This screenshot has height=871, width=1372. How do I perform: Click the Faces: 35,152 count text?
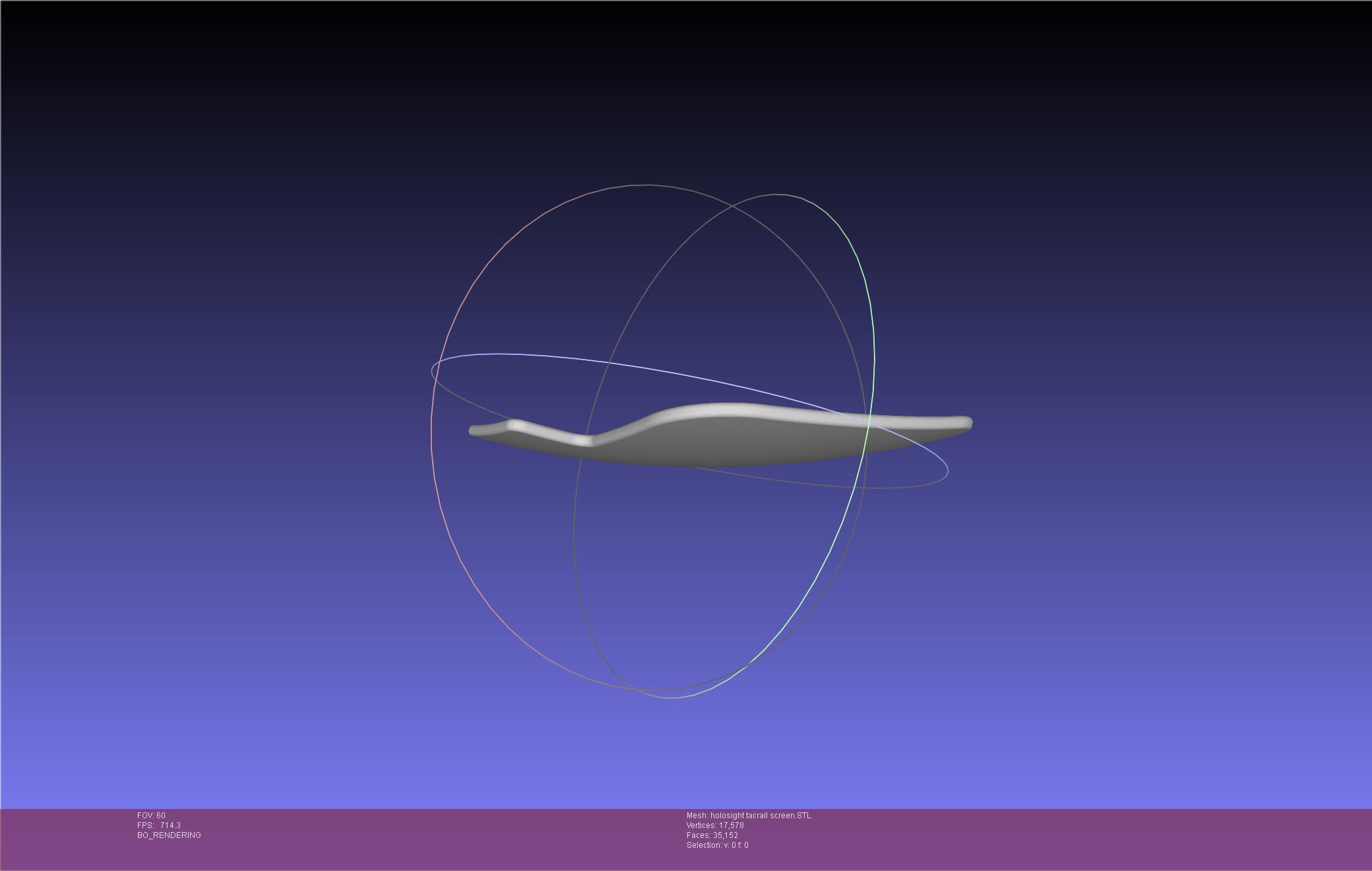tap(712, 835)
